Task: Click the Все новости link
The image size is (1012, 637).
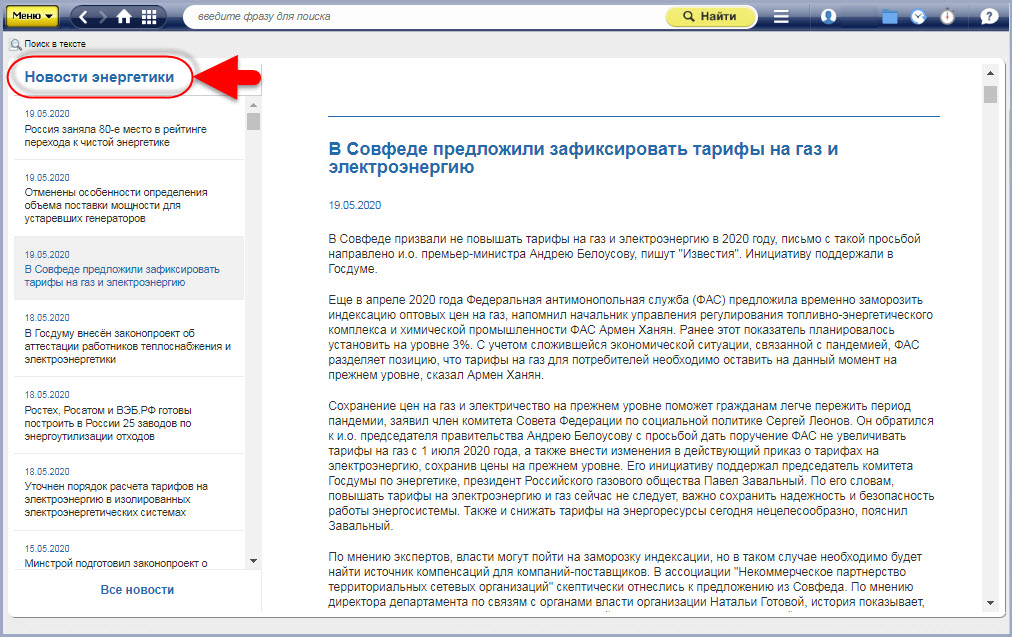Action: (x=137, y=590)
